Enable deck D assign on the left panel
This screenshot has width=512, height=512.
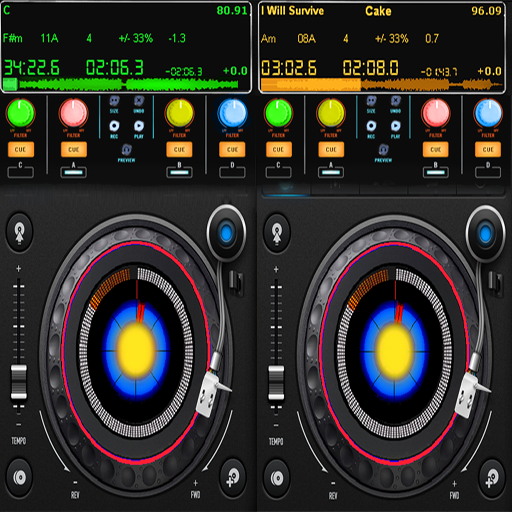pyautogui.click(x=232, y=173)
